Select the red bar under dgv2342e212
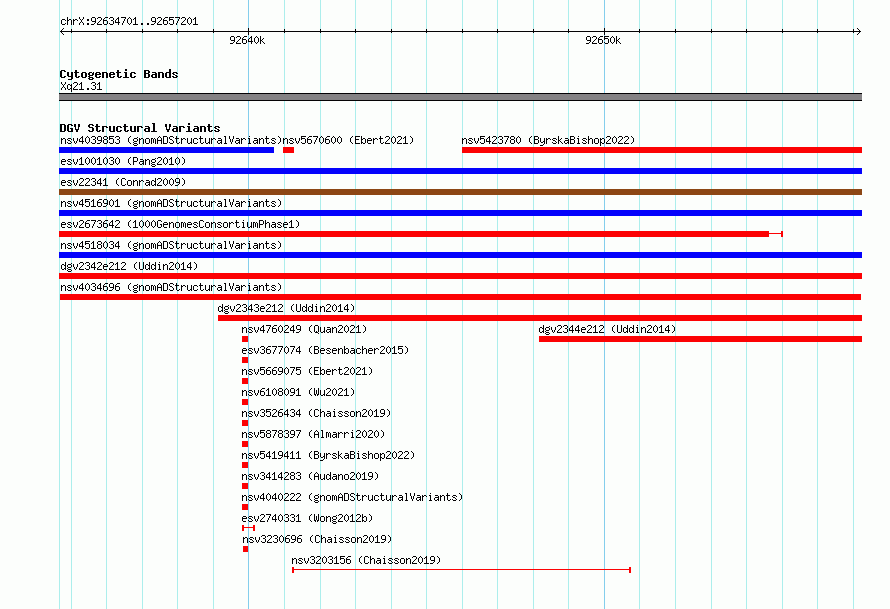Screen dimensions: 890x609 tap(460, 276)
